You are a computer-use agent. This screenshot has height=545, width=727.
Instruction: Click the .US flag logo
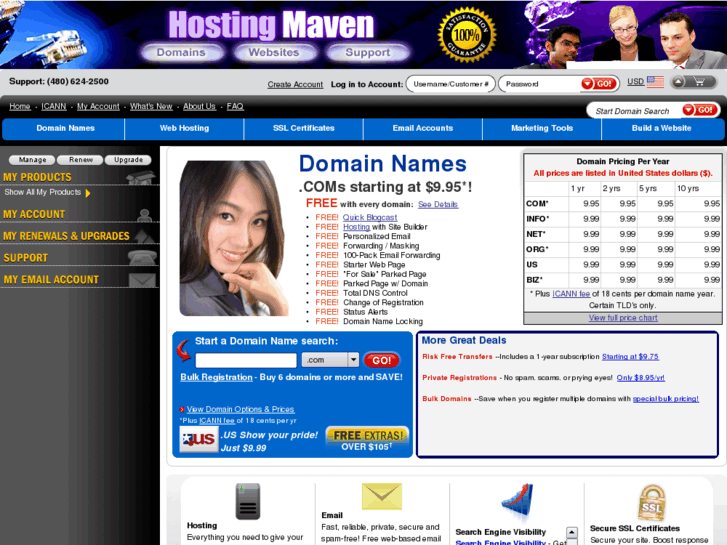point(199,439)
